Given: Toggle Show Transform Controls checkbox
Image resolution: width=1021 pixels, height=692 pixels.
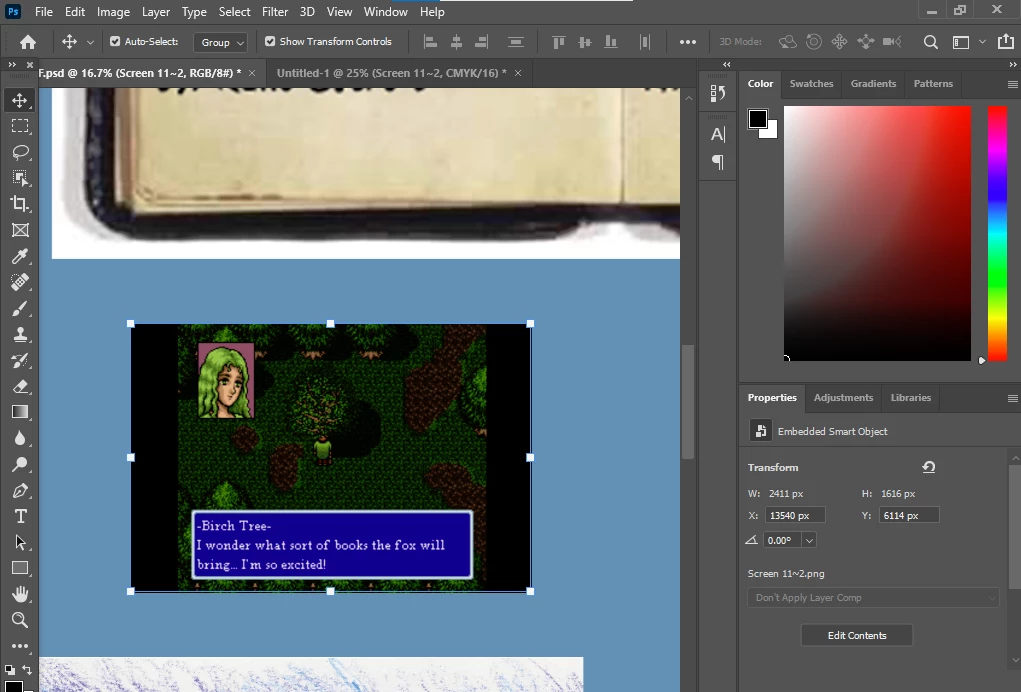Looking at the screenshot, I should coord(270,41).
